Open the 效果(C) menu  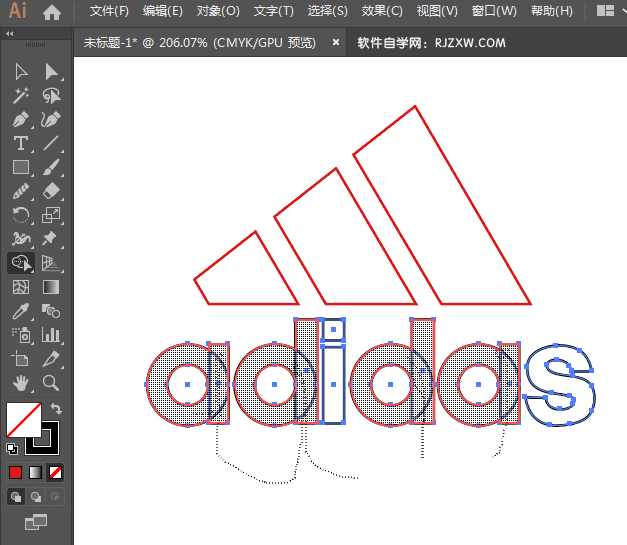click(x=382, y=11)
